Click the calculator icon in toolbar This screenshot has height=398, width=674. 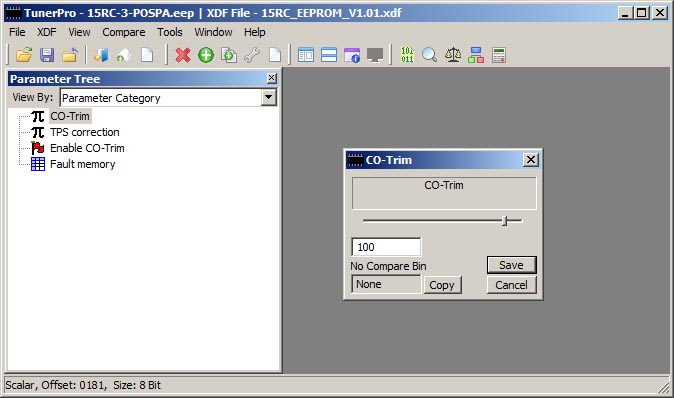pyautogui.click(x=499, y=55)
